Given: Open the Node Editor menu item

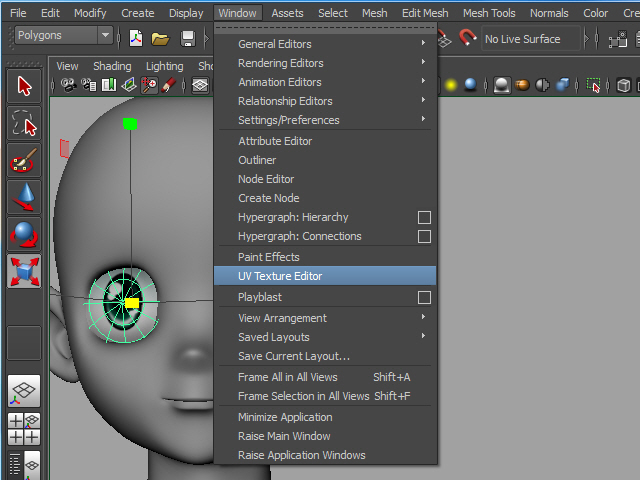Looking at the screenshot, I should 325,179.
